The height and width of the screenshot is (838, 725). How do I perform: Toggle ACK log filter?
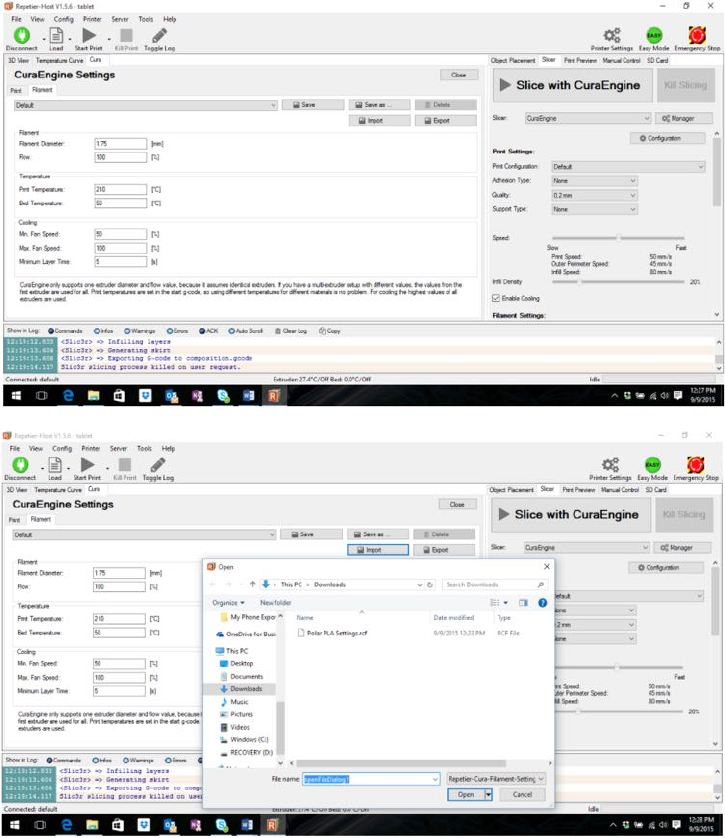(208, 331)
